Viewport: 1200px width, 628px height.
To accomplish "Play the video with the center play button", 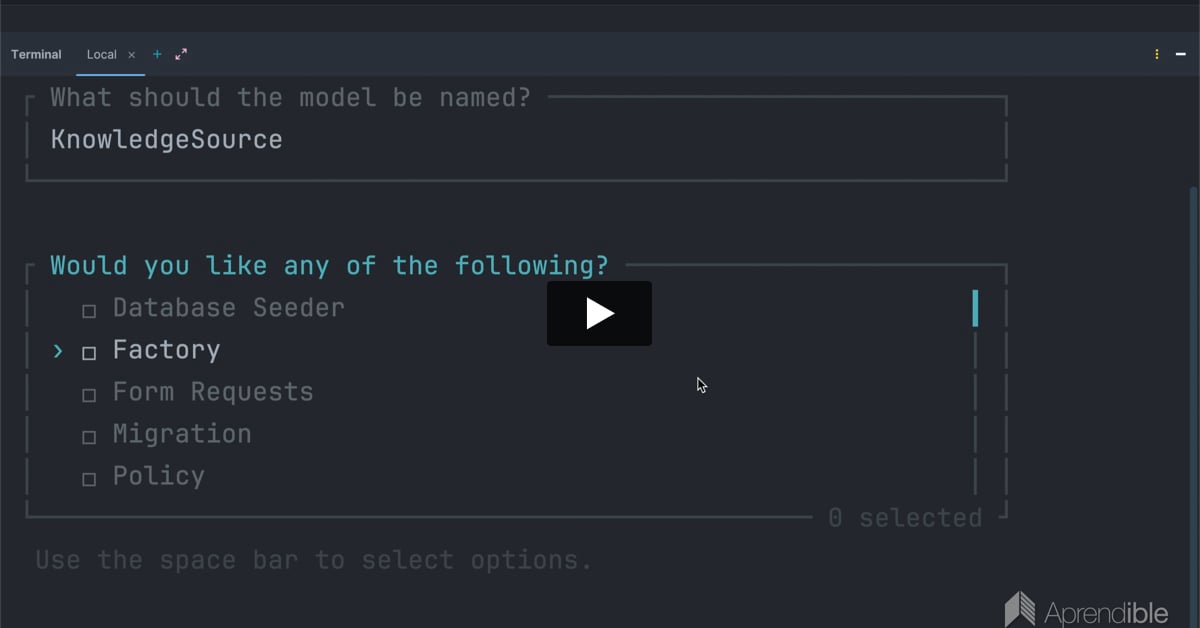I will pos(599,313).
